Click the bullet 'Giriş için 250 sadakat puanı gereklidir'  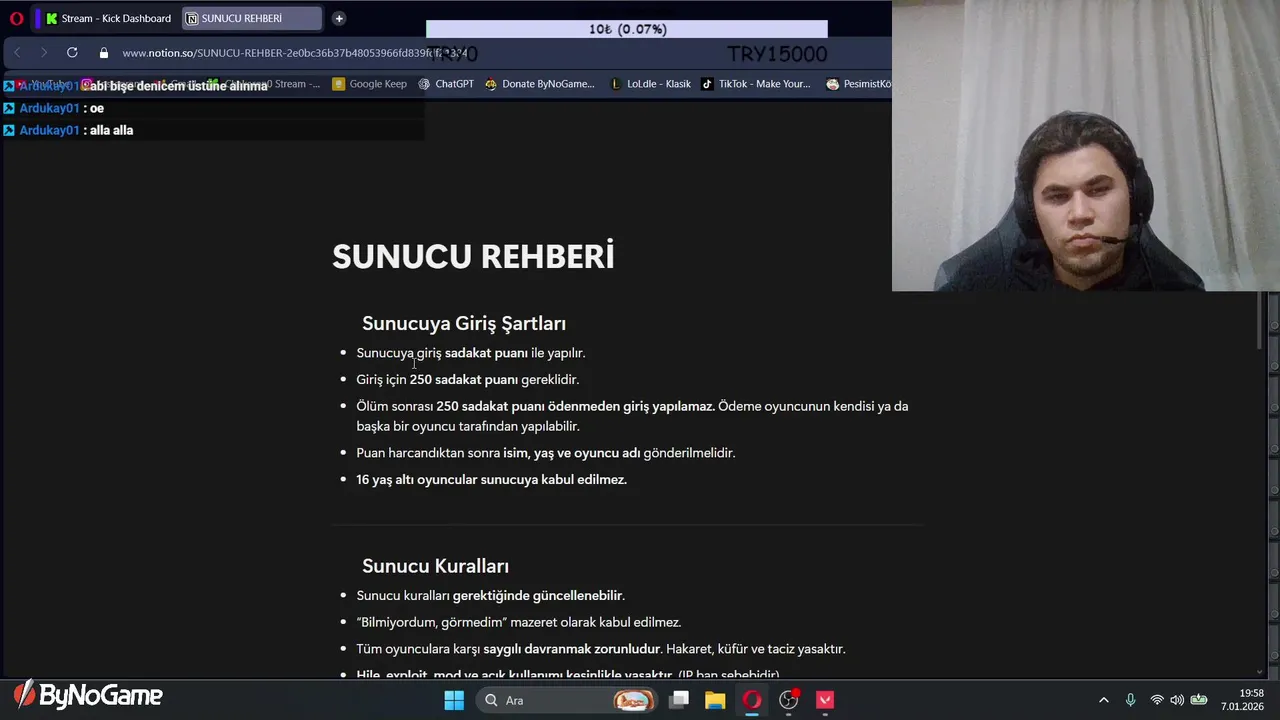[468, 380]
